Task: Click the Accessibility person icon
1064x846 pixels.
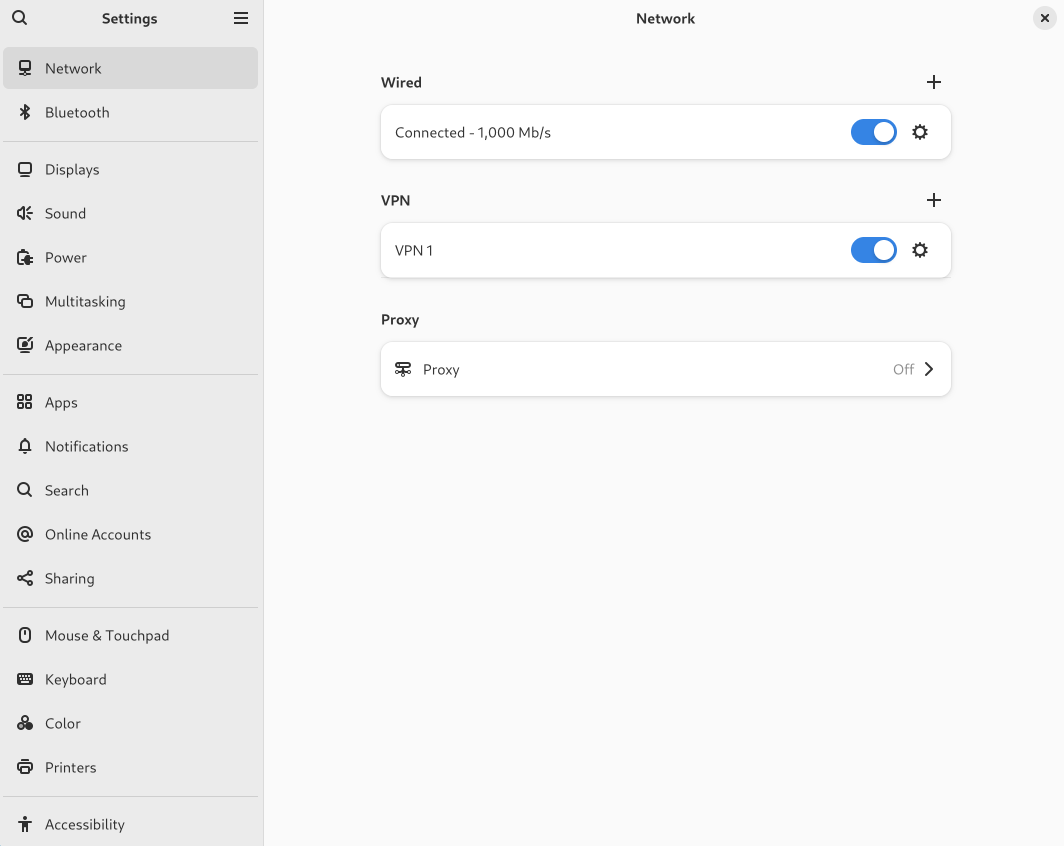Action: pyautogui.click(x=25, y=824)
